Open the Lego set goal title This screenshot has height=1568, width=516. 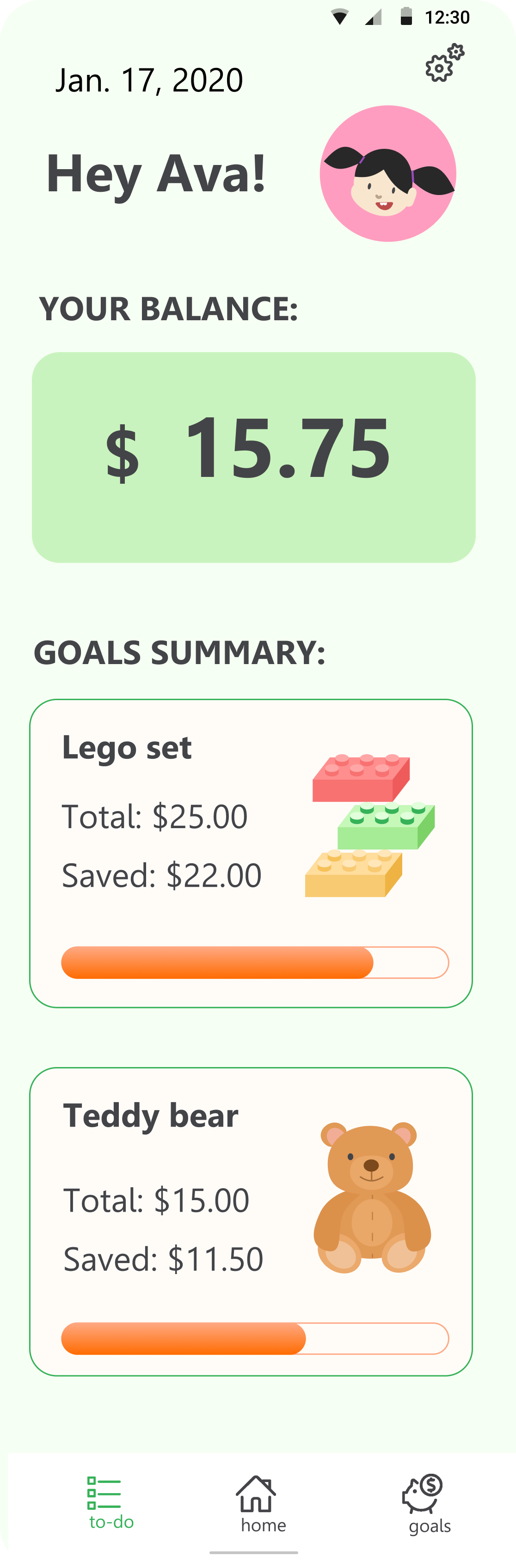(x=127, y=748)
